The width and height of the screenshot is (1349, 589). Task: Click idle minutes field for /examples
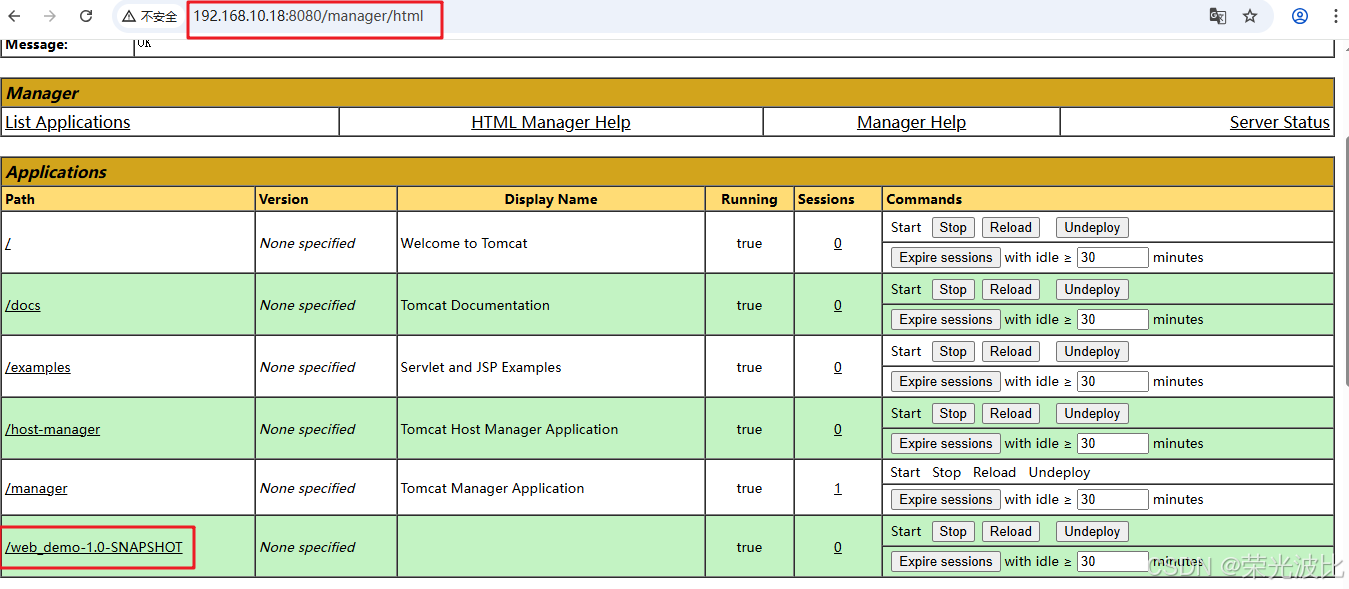pyautogui.click(x=1113, y=381)
